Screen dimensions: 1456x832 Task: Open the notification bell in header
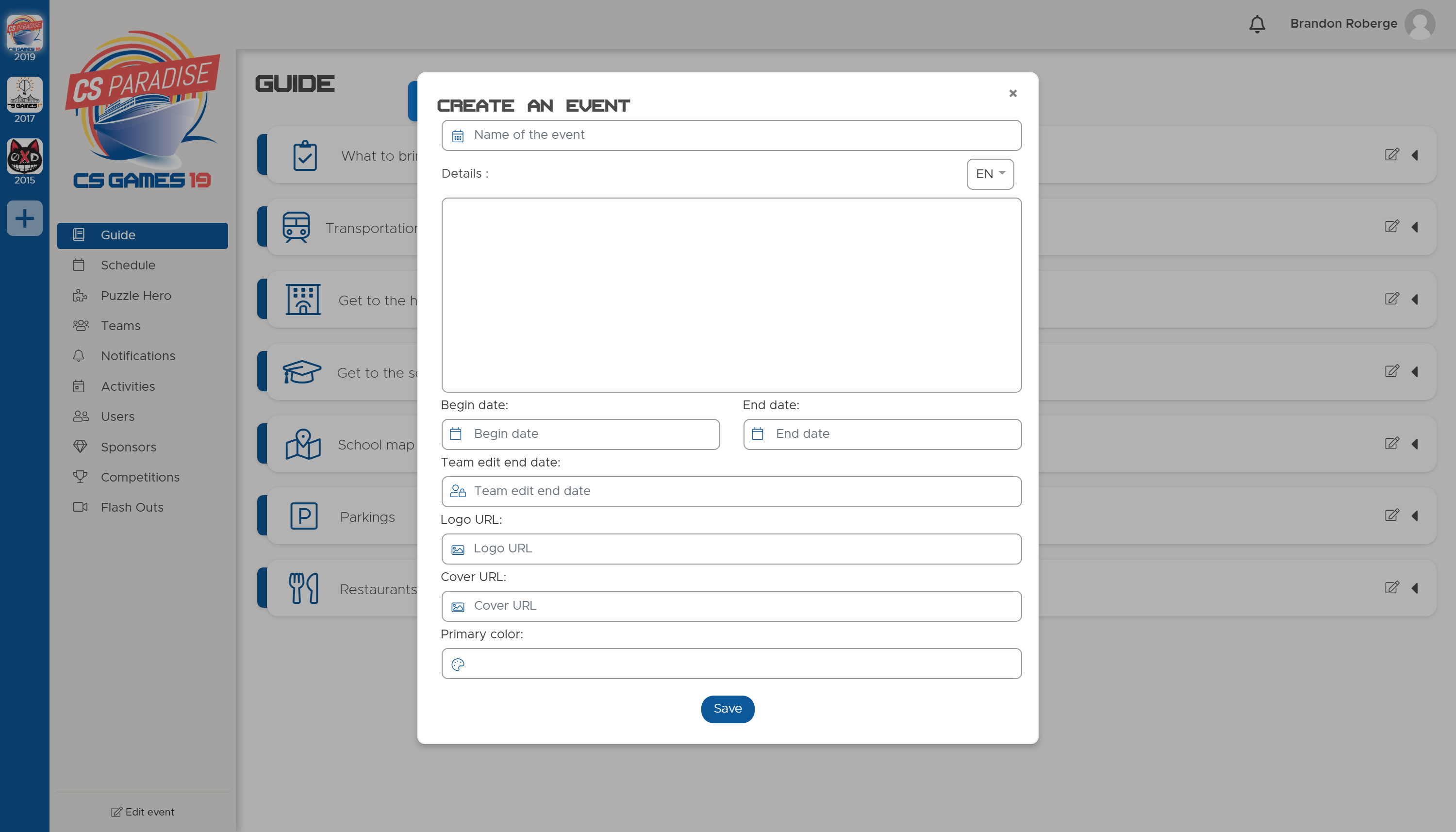pos(1257,24)
